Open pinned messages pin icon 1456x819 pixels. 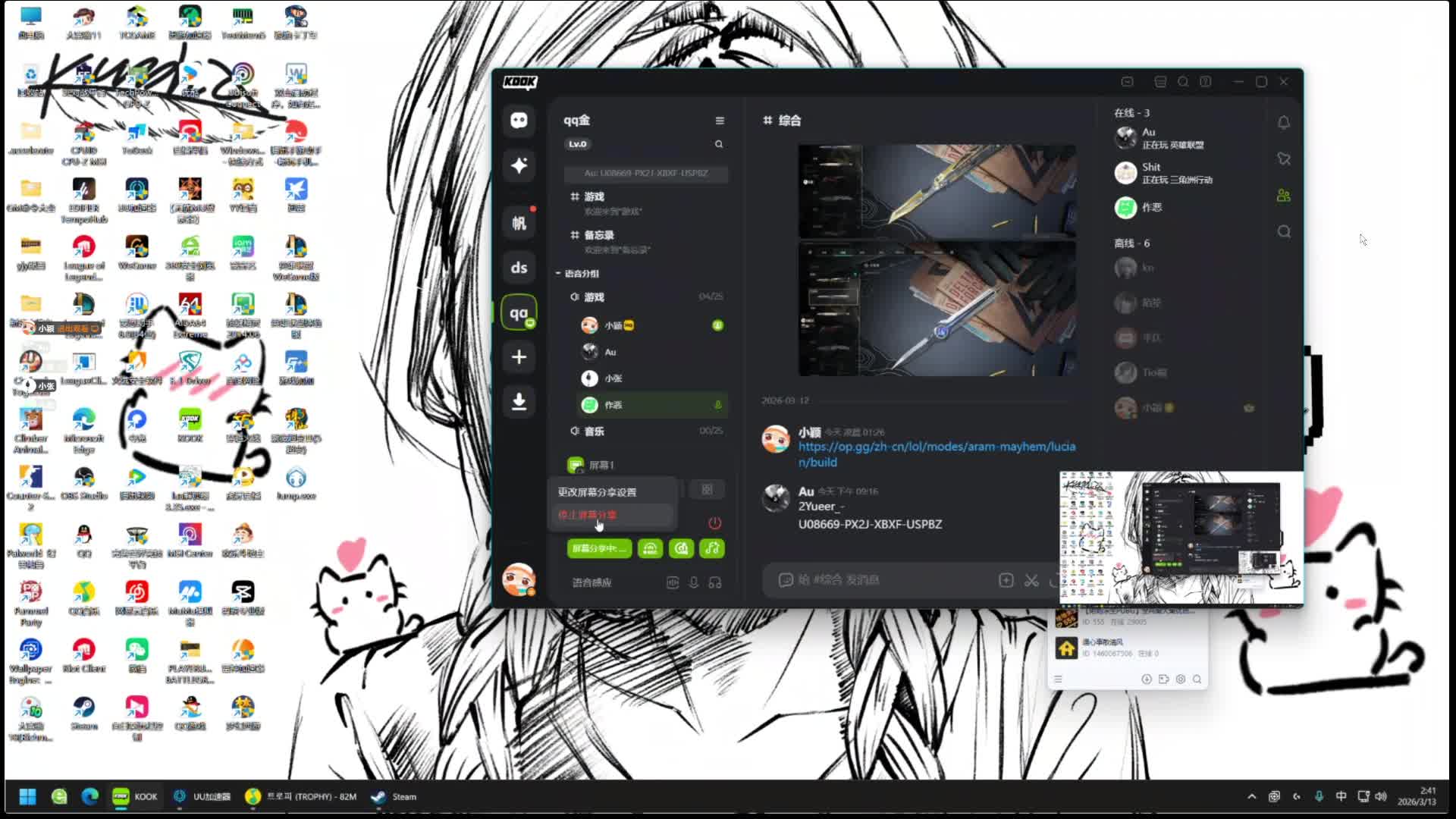1283,158
